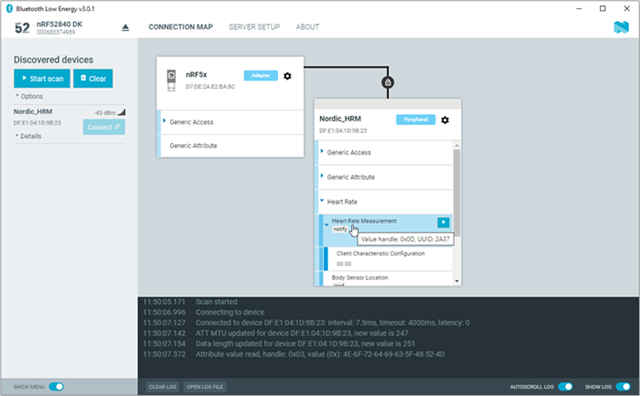The width and height of the screenshot is (640, 396).
Task: Click the Connect button for Nordic_HRM
Action: [104, 127]
